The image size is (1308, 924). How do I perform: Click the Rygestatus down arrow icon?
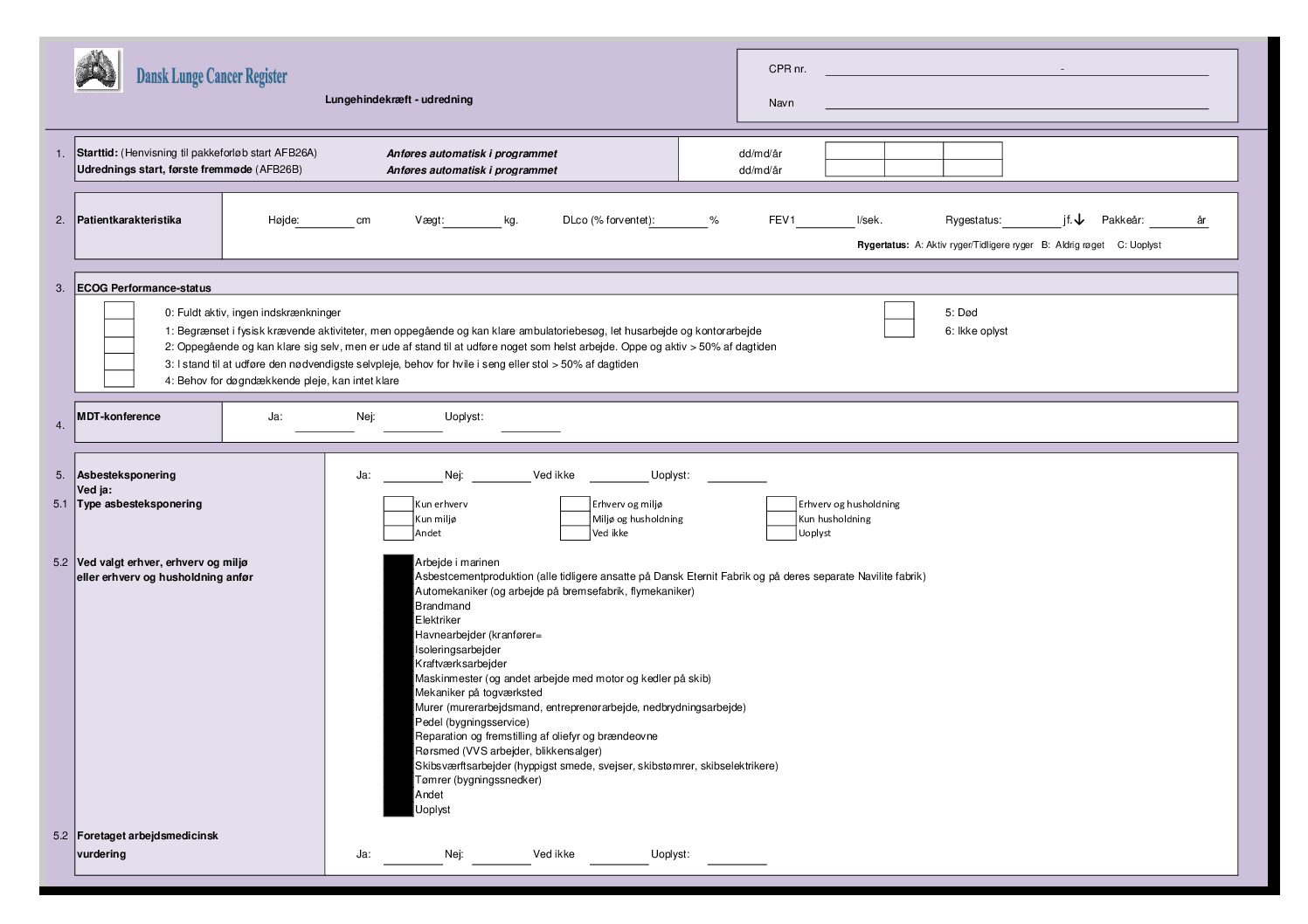1080,220
